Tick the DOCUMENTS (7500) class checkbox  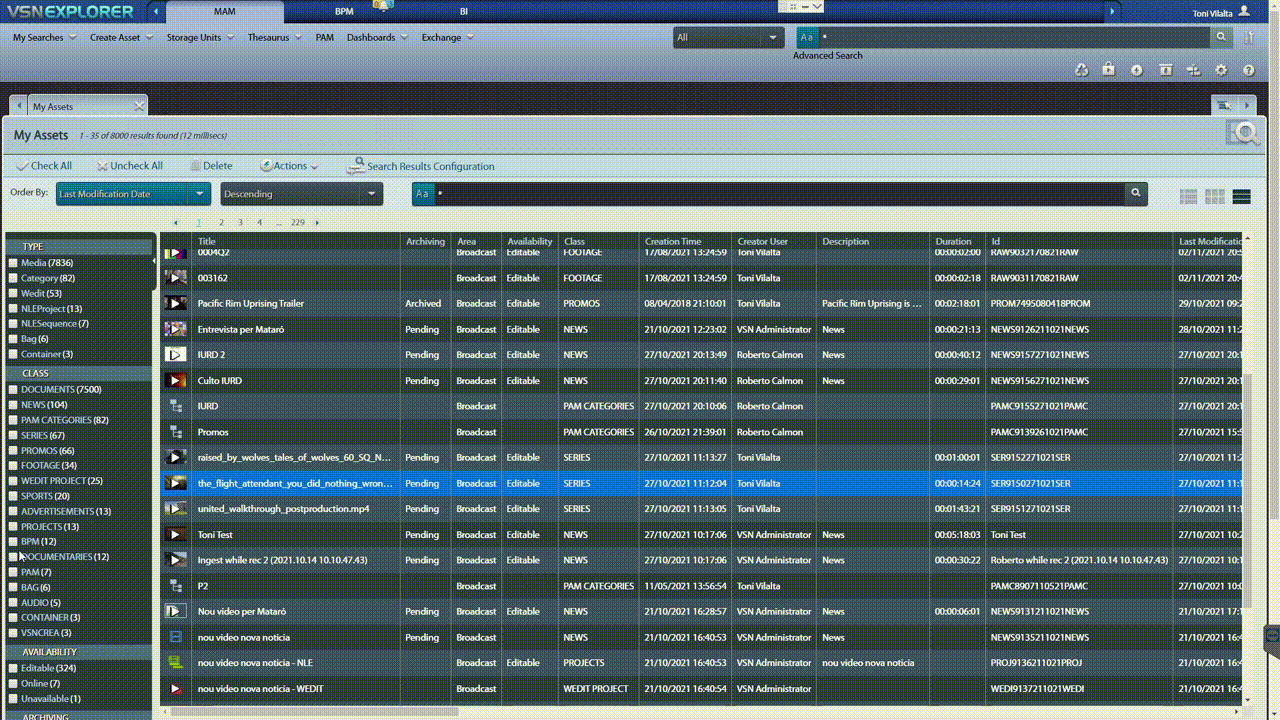tap(13, 390)
